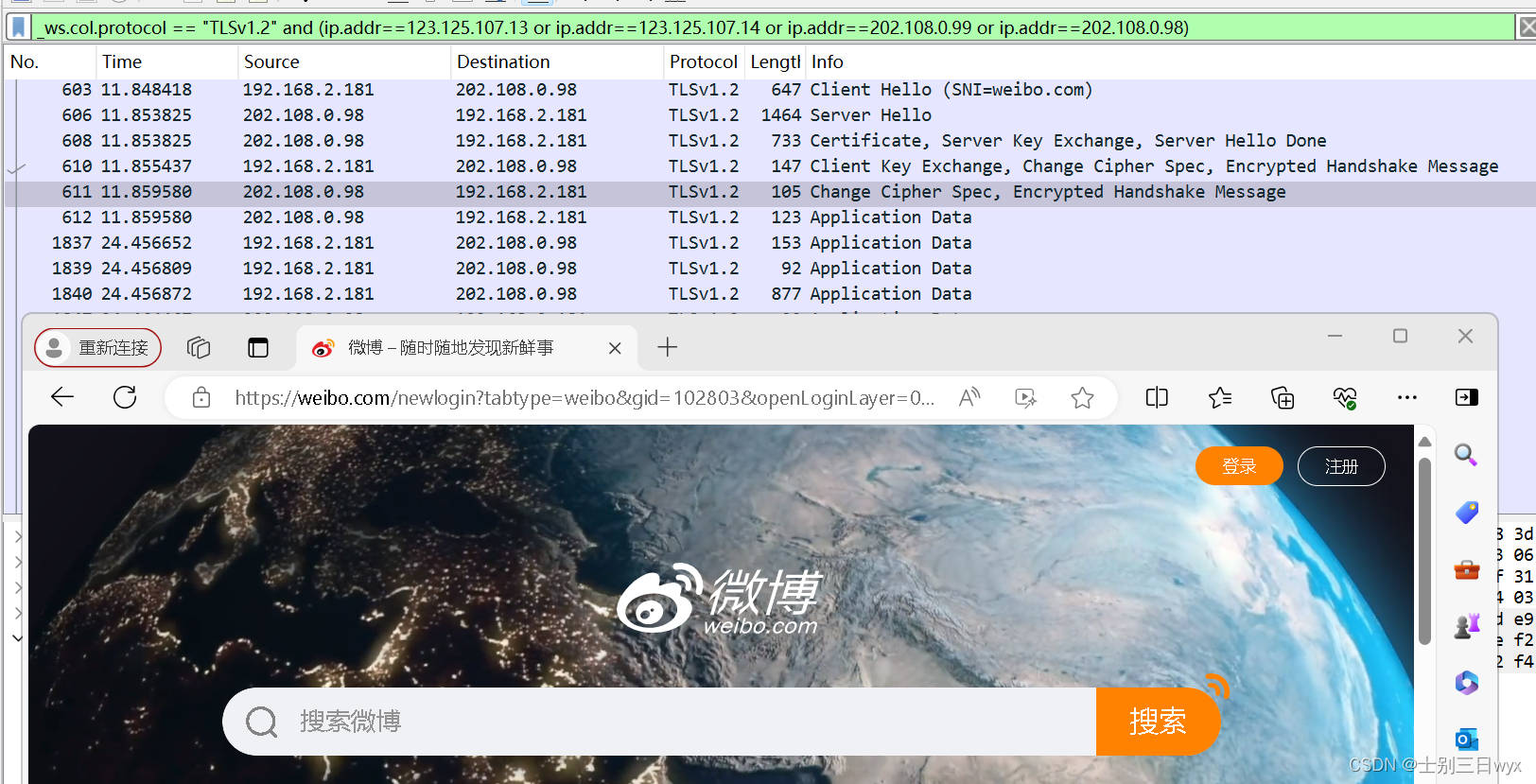Open sidebar Microsoft 365 icon
Viewport: 1536px width, 784px height.
(x=1466, y=682)
